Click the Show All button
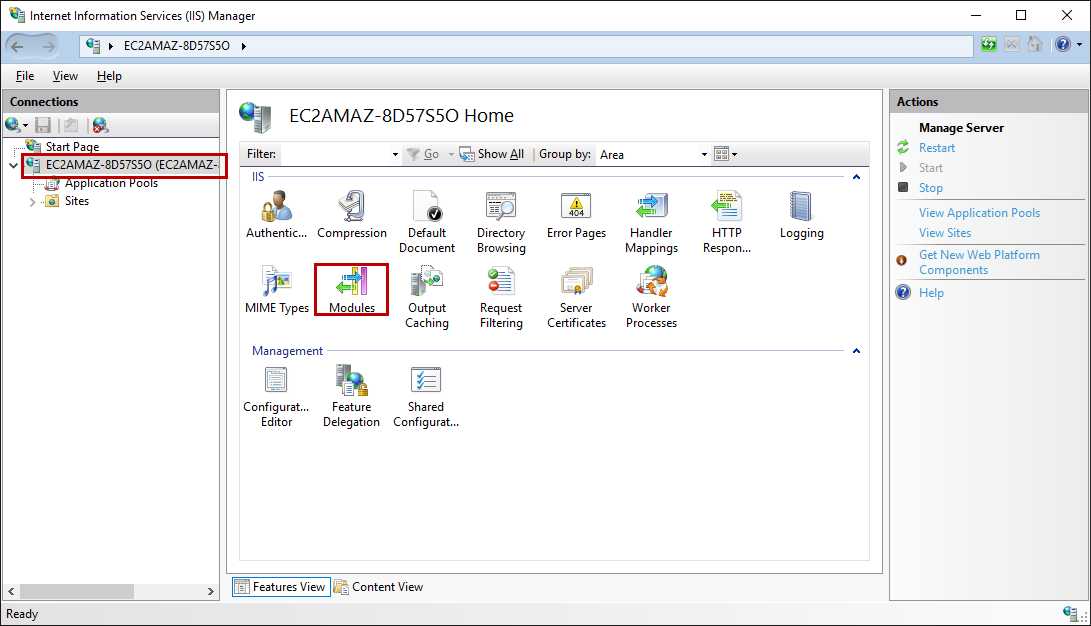Viewport: 1091px width, 626px height. click(492, 154)
